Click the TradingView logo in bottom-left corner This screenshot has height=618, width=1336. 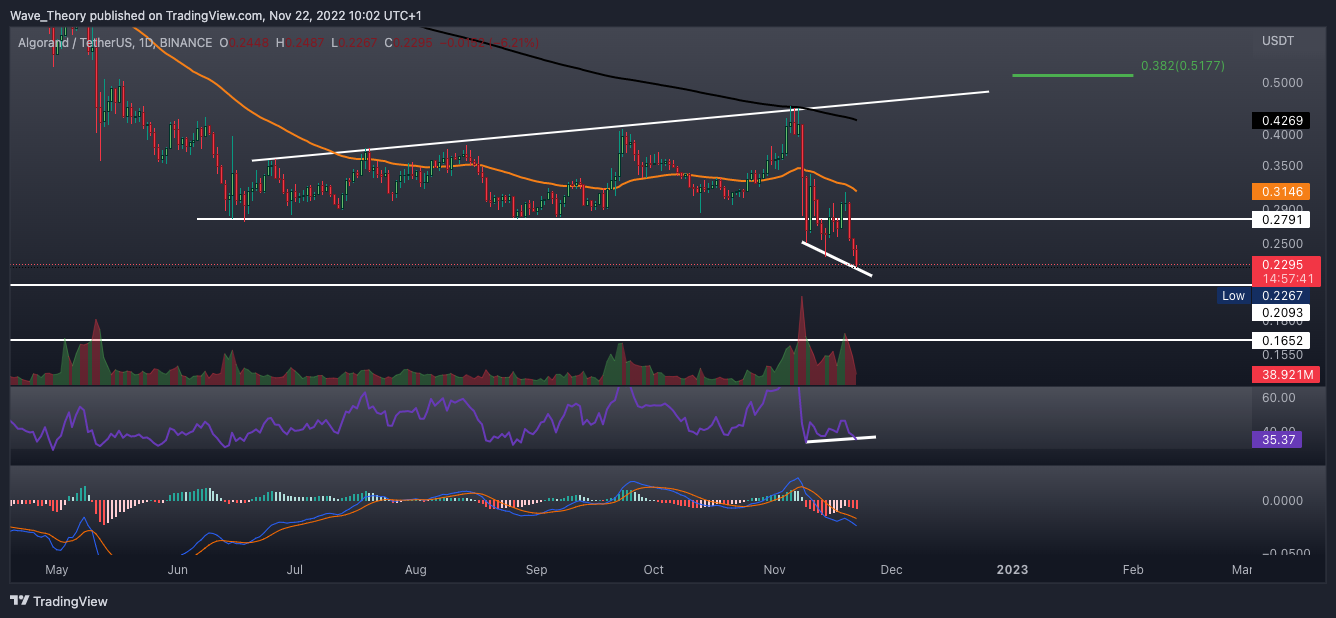point(59,601)
